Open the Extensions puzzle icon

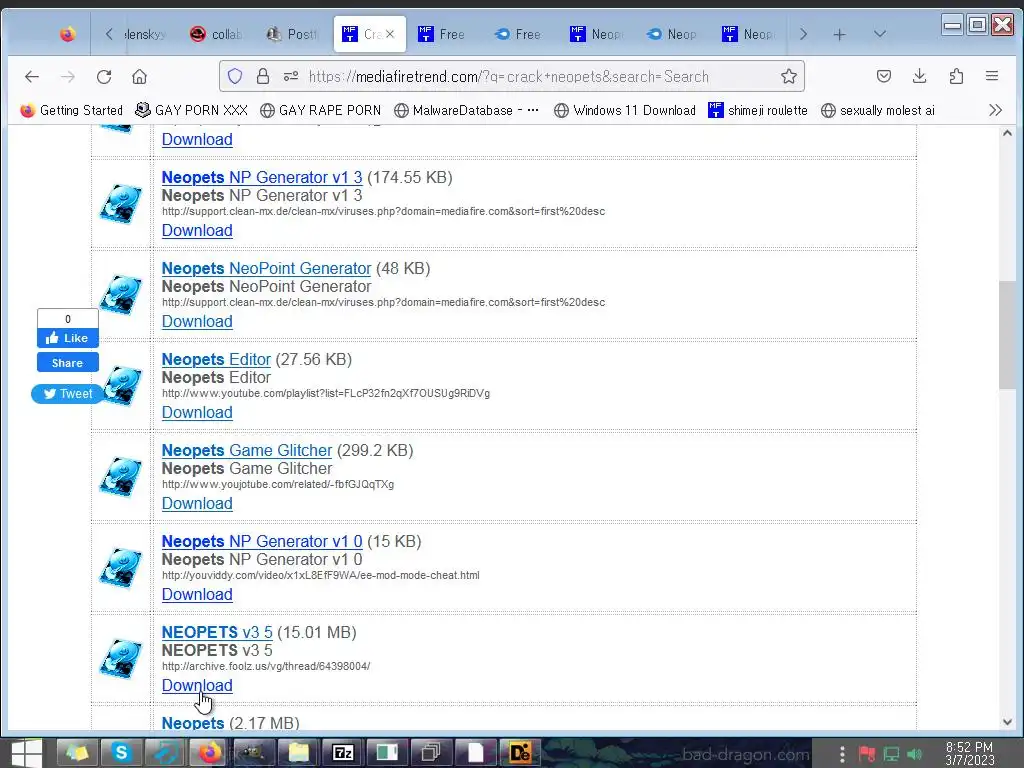pos(956,76)
